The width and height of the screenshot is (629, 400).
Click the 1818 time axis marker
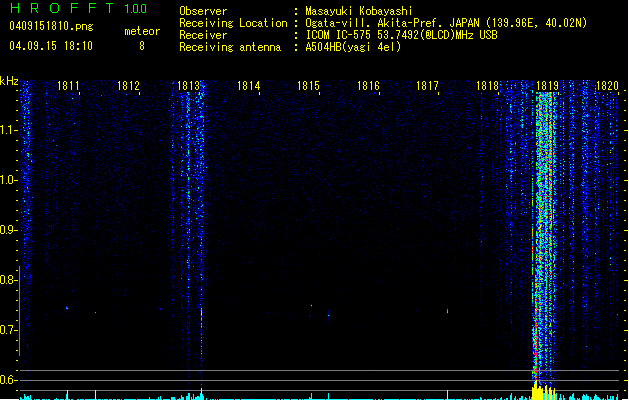[487, 86]
